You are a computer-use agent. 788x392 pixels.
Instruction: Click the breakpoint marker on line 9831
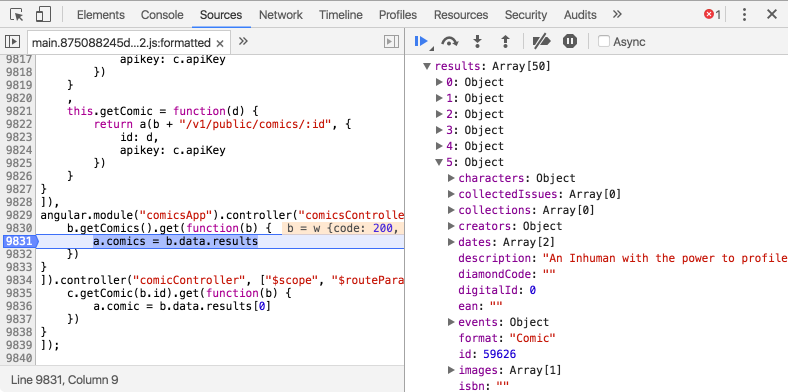20,242
